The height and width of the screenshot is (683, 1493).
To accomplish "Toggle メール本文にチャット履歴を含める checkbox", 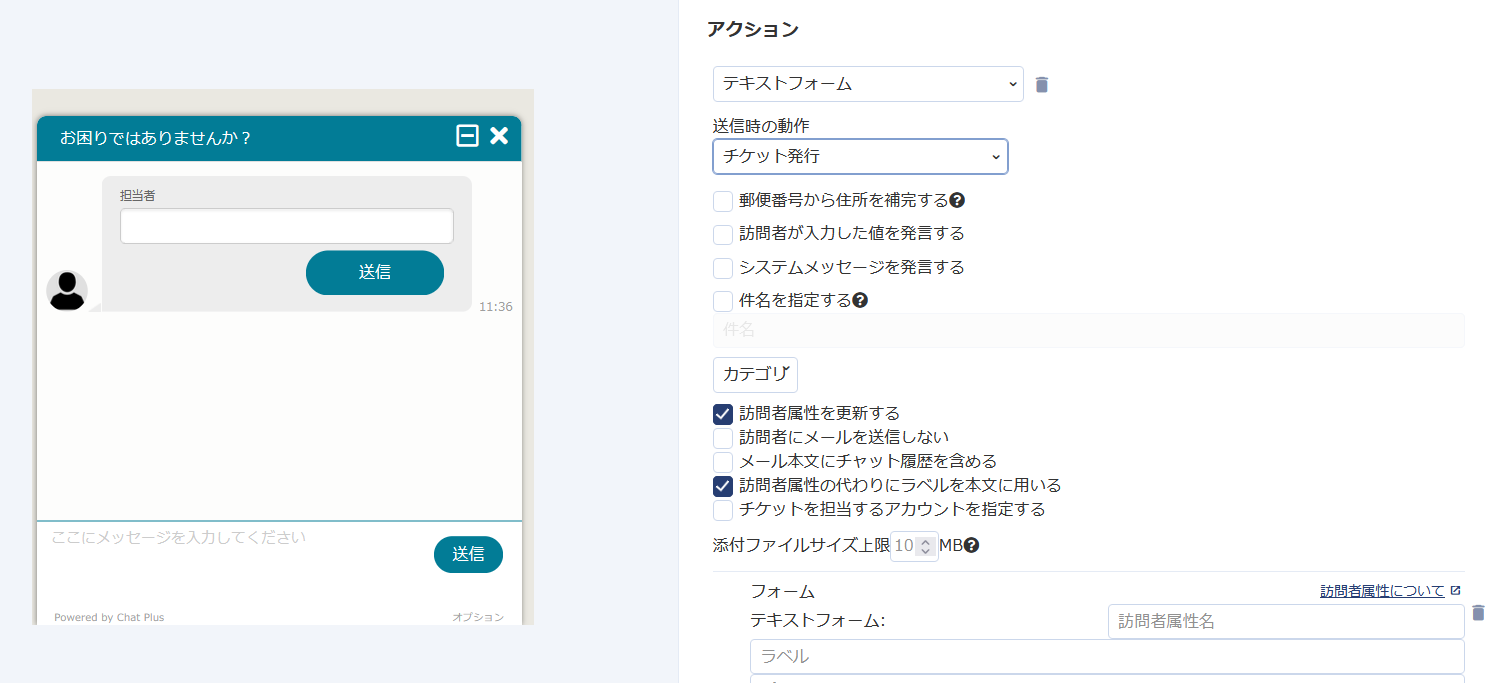I will [723, 462].
